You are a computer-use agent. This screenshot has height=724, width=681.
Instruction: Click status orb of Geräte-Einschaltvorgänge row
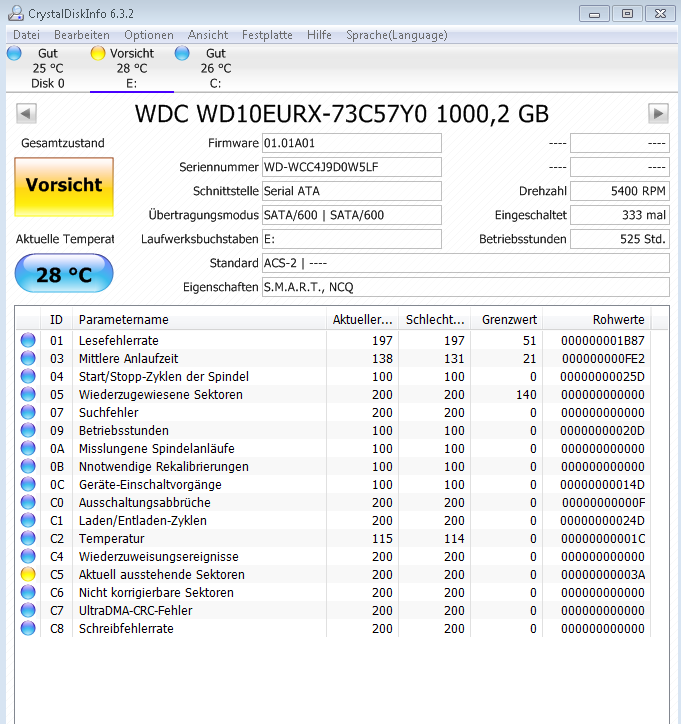pos(28,484)
